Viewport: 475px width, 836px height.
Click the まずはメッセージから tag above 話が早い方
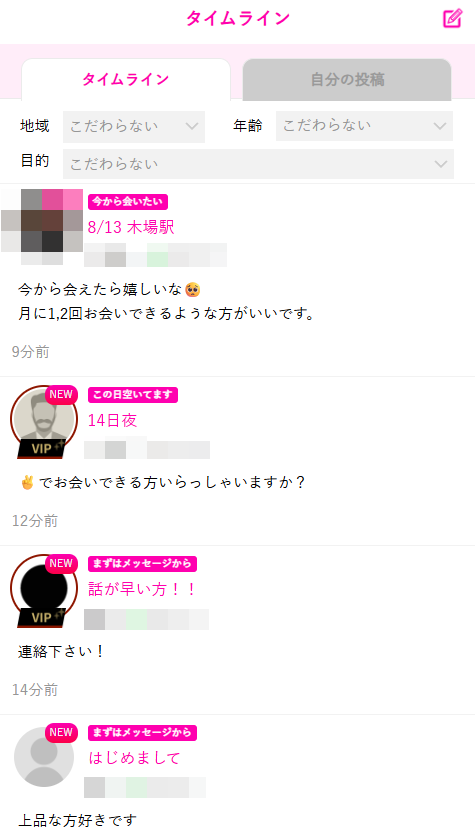[x=142, y=564]
